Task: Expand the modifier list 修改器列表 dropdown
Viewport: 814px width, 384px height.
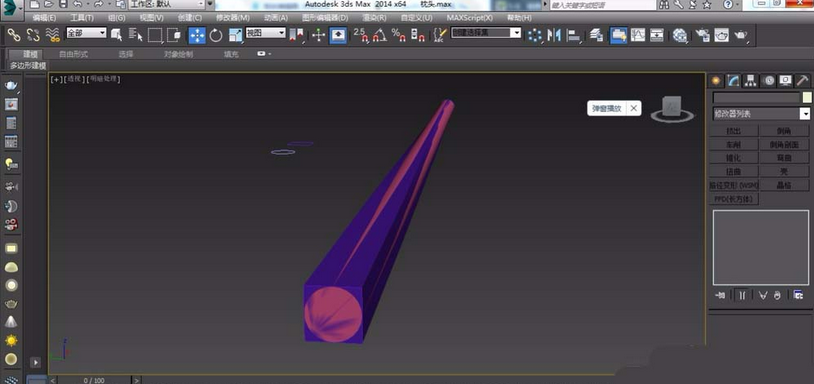Action: tap(761, 114)
